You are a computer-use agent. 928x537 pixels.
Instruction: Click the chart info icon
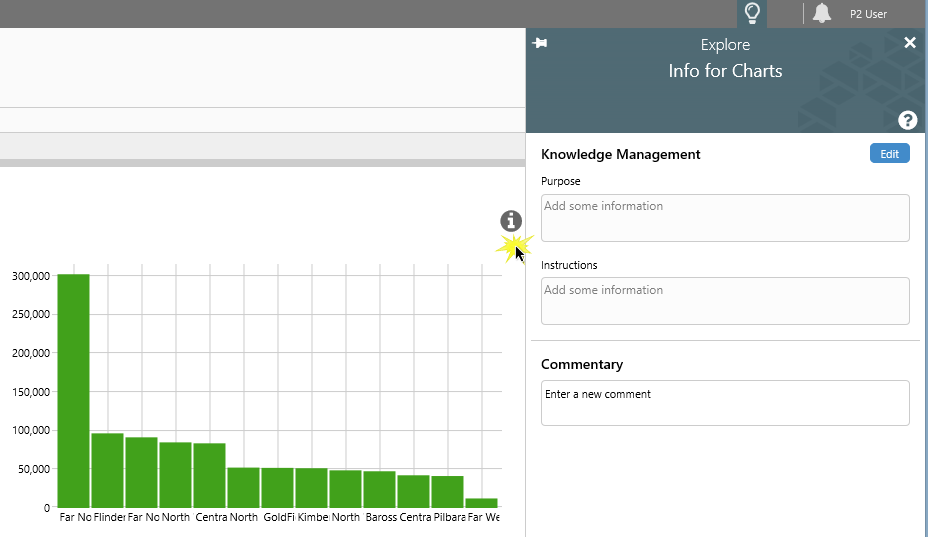pyautogui.click(x=511, y=221)
